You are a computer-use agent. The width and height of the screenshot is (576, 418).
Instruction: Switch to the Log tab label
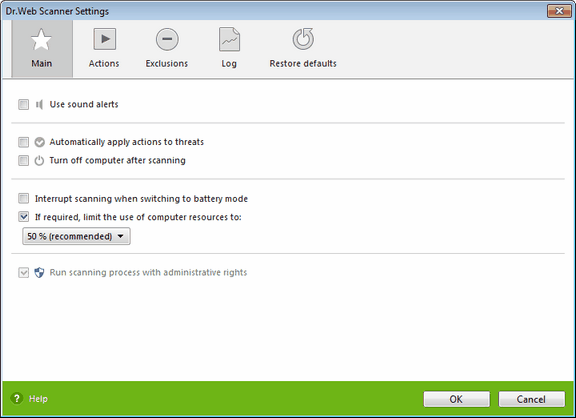(229, 64)
